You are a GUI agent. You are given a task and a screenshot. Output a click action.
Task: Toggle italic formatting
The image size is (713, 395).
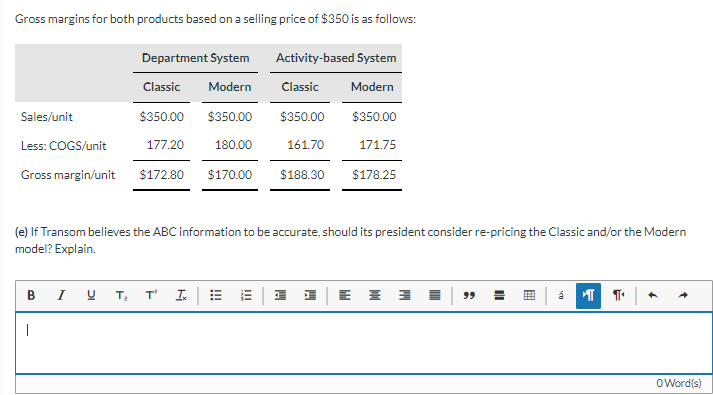(x=61, y=295)
